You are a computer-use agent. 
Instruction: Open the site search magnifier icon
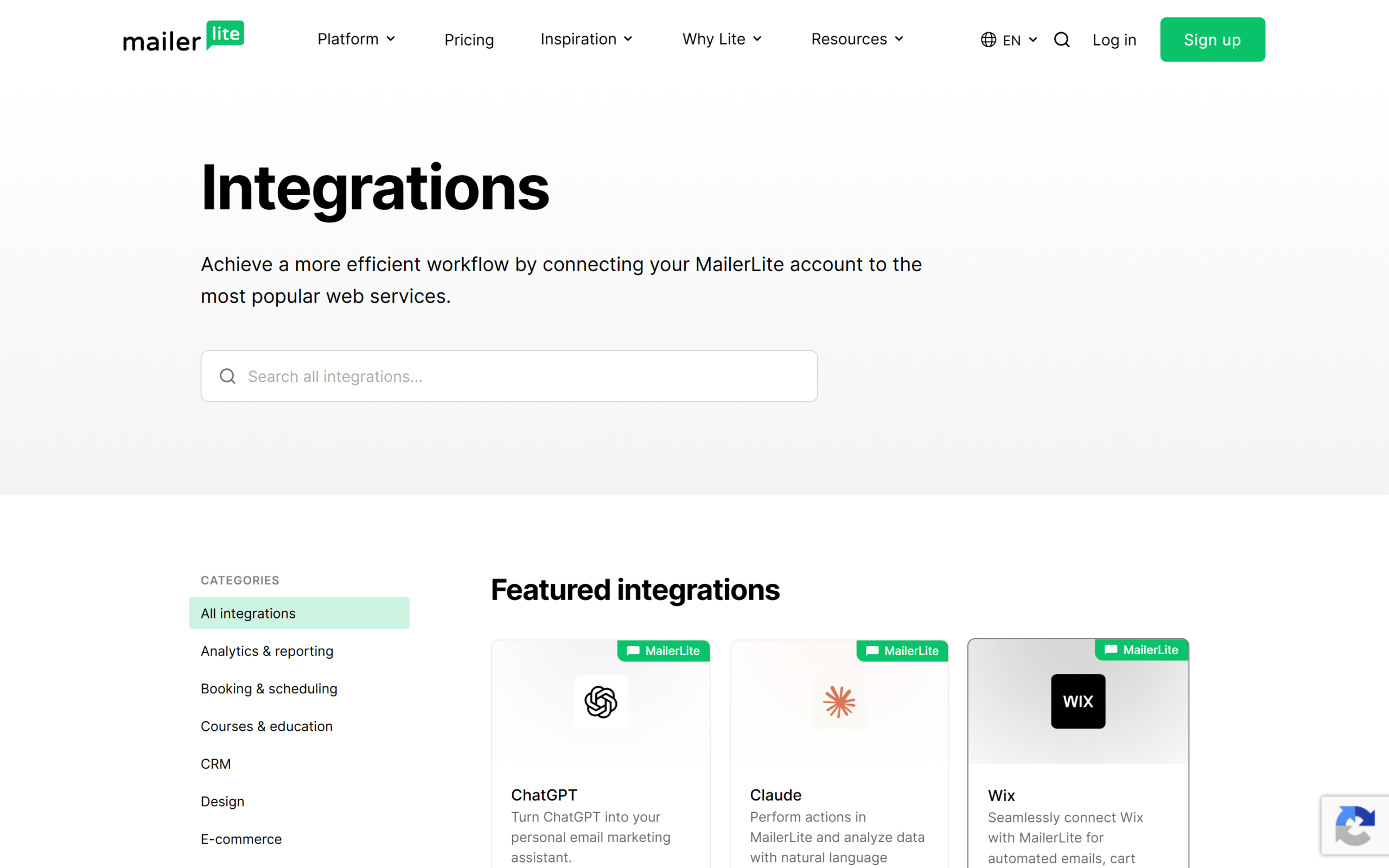[x=1061, y=40]
